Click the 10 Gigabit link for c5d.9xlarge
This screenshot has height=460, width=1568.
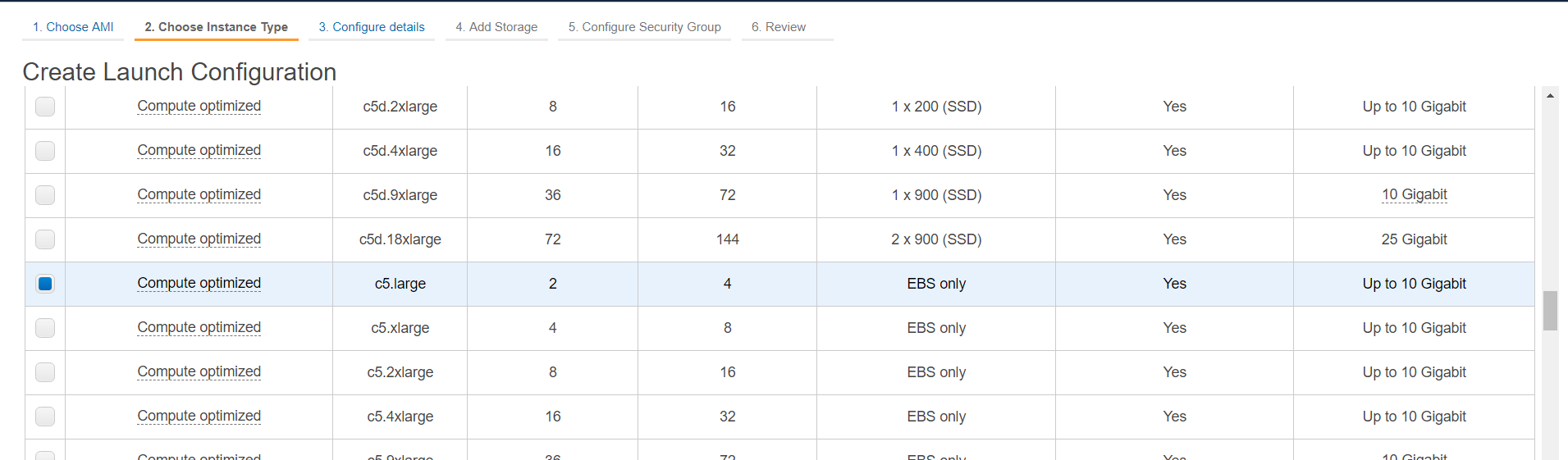click(1414, 194)
